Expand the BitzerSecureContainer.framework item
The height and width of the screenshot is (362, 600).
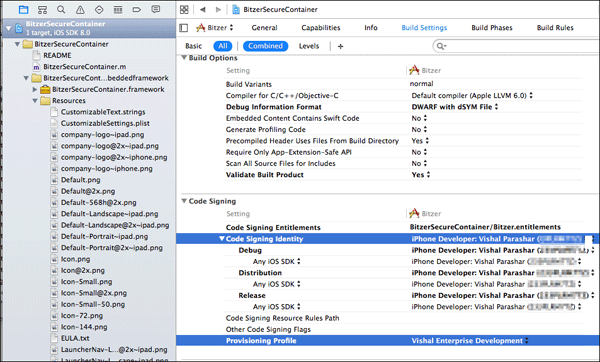35,90
